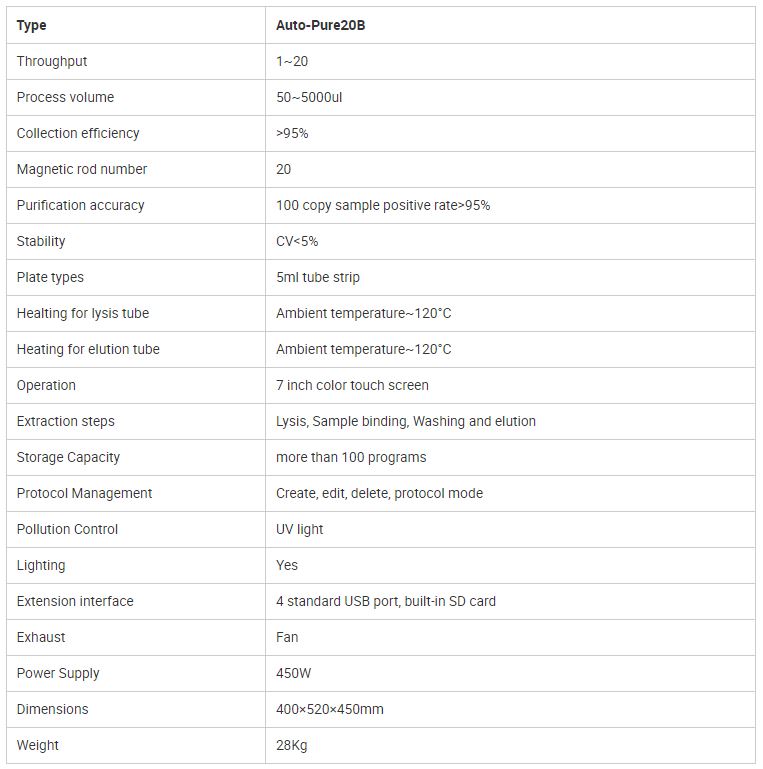Screen dimensions: 763x769
Task: Click the Throughput row label
Action: tap(52, 61)
